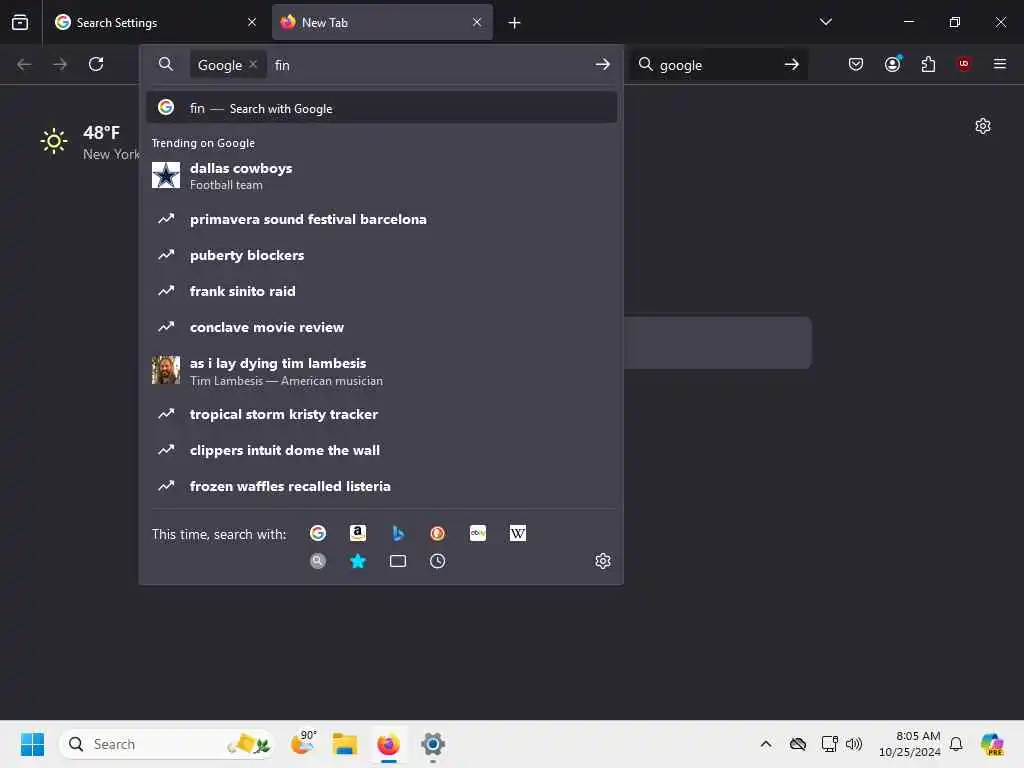Select the gray magnifier search engine icon
Screen dimensions: 1024x768
pyautogui.click(x=317, y=561)
